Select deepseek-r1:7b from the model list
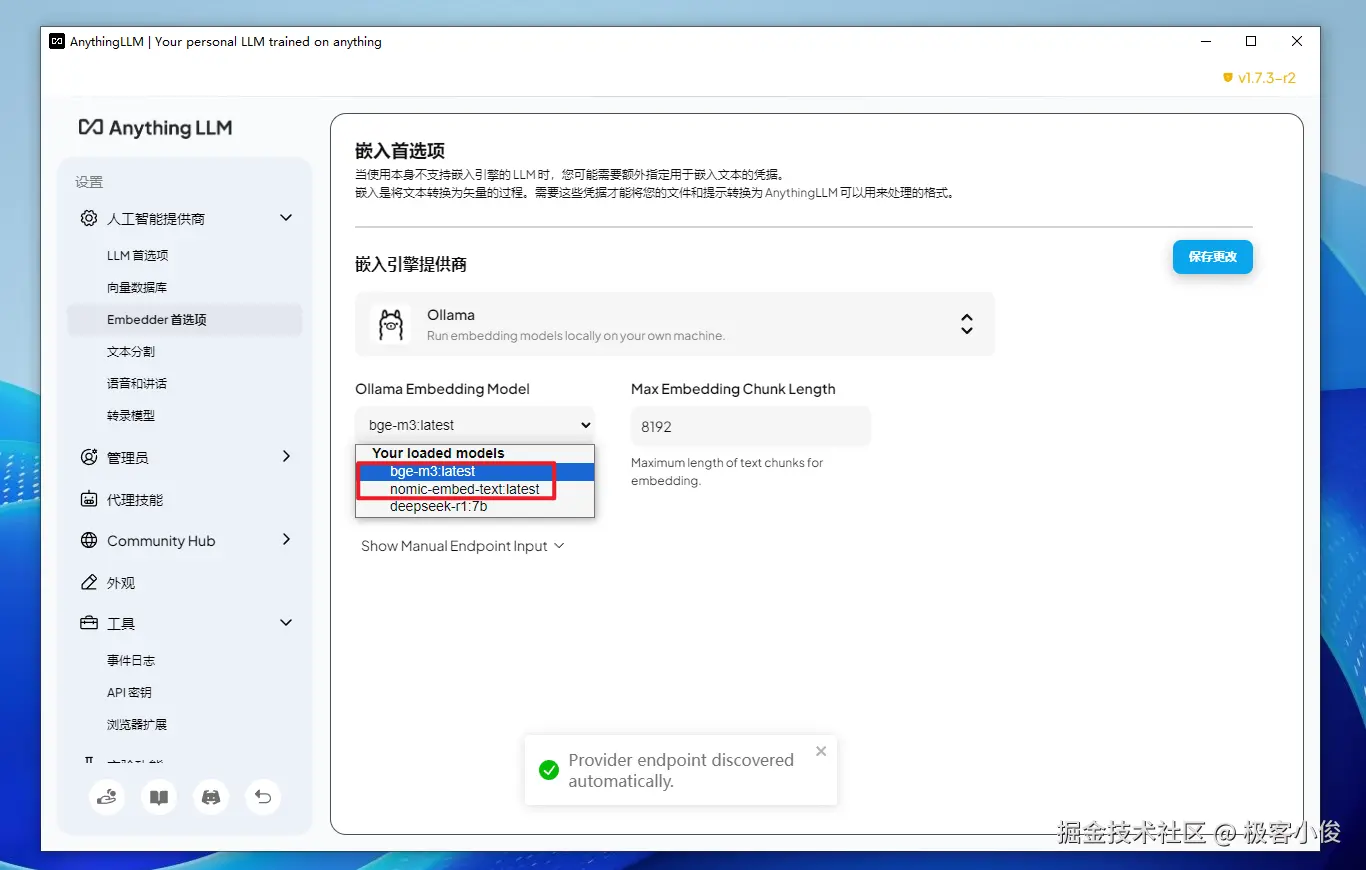The width and height of the screenshot is (1366, 870). pyautogui.click(x=475, y=506)
